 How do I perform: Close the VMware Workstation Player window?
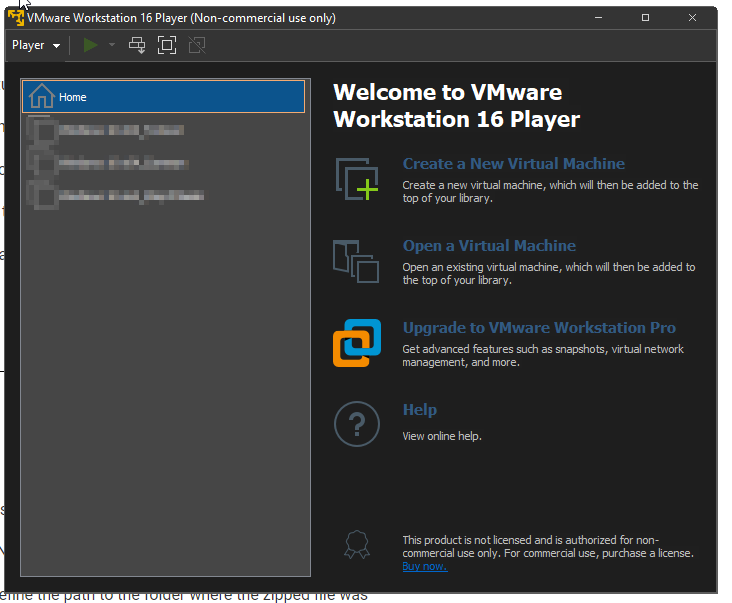692,18
